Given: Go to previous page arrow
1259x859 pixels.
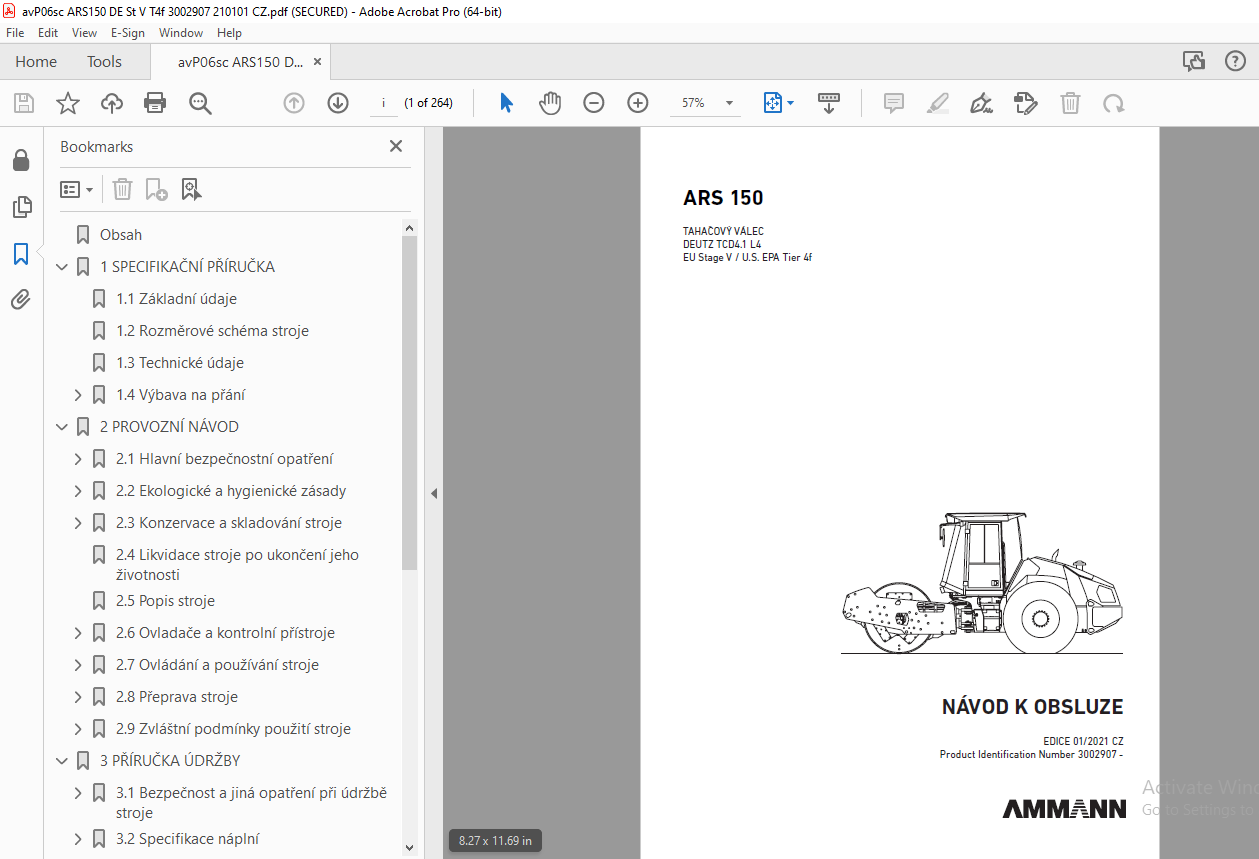Looking at the screenshot, I should [294, 103].
